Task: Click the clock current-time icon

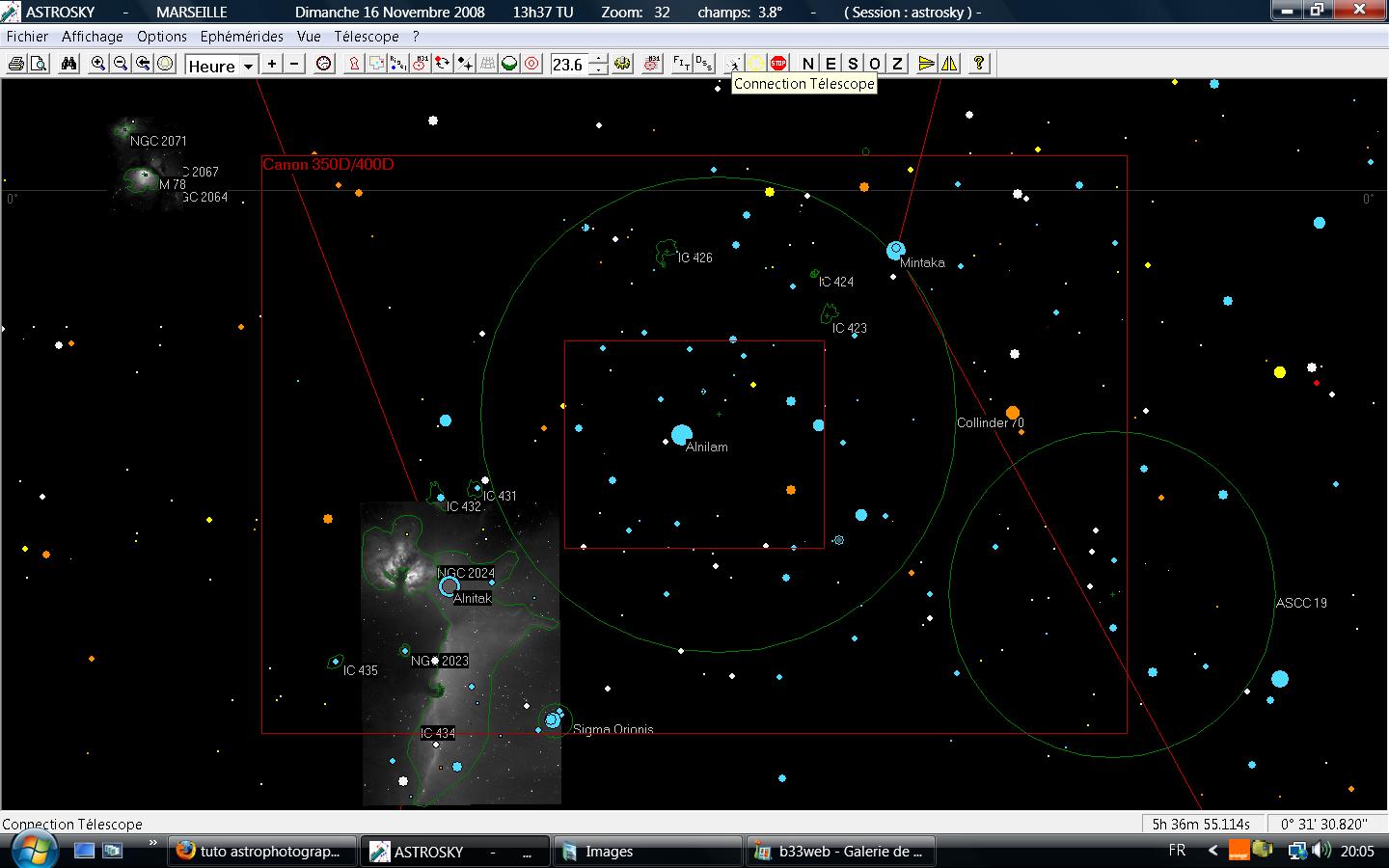Action: (x=324, y=64)
